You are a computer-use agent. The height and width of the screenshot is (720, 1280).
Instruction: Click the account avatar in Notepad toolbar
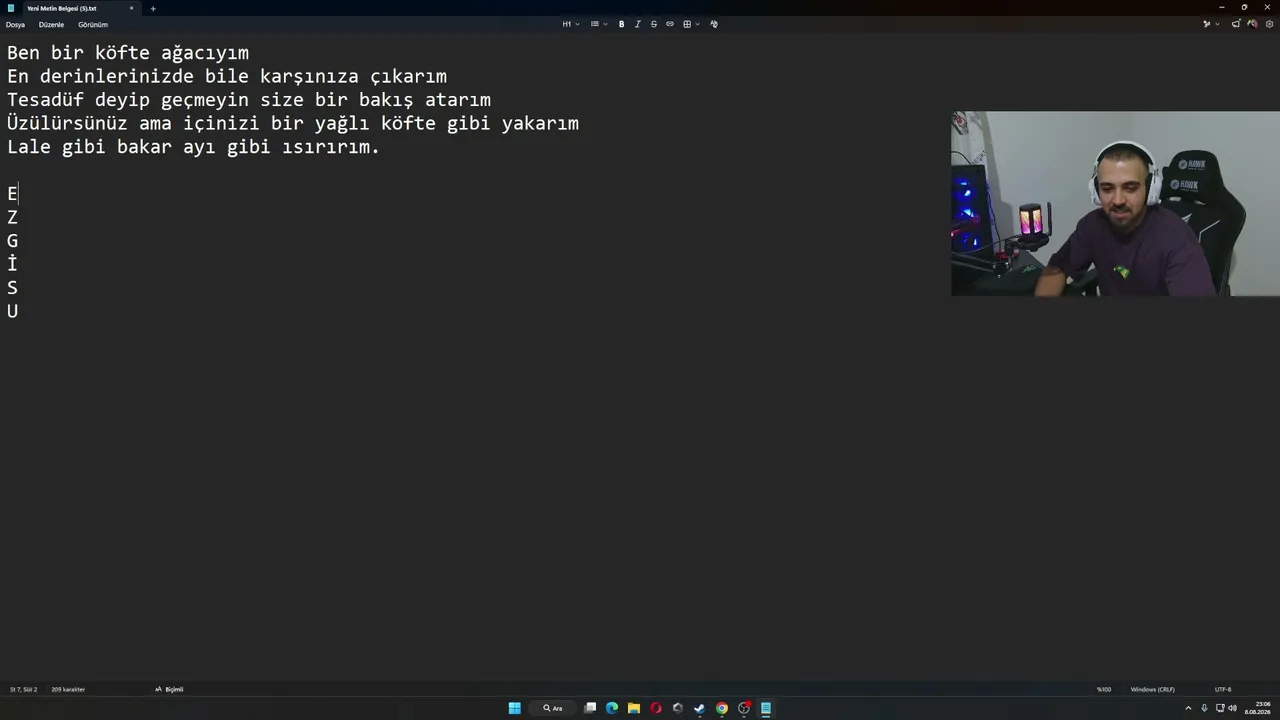(x=1252, y=24)
